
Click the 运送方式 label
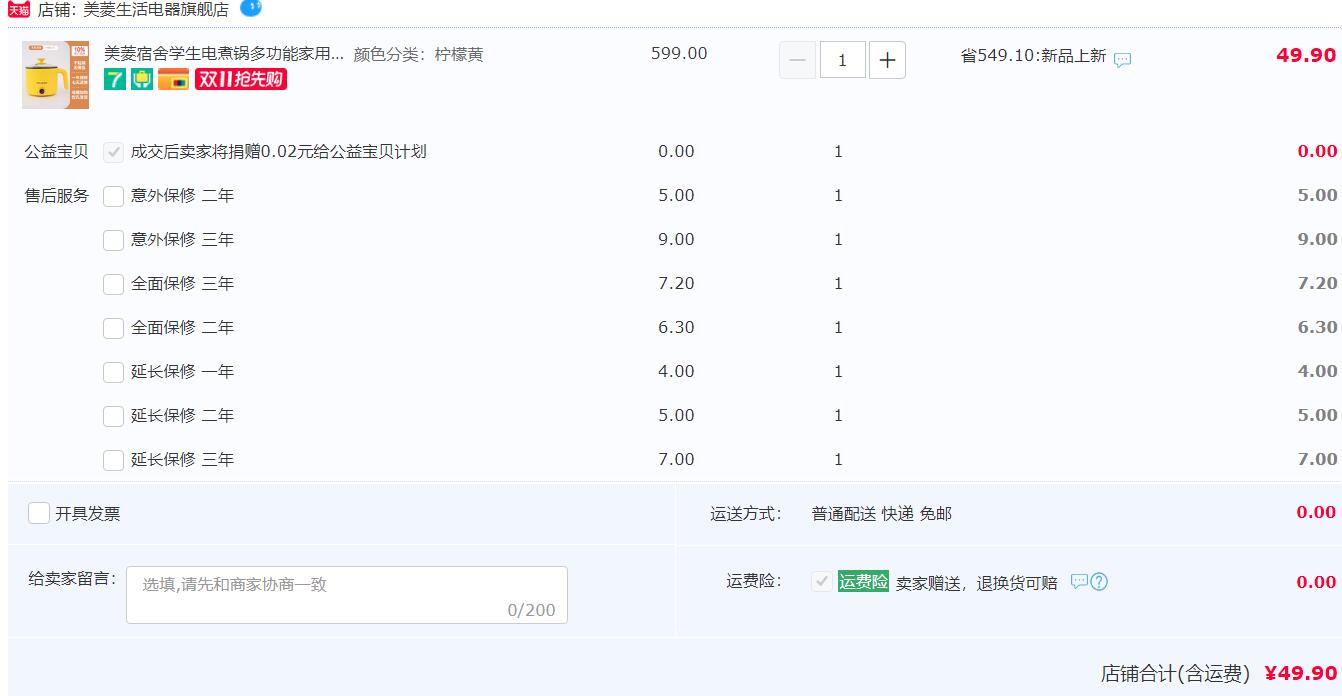[x=746, y=514]
